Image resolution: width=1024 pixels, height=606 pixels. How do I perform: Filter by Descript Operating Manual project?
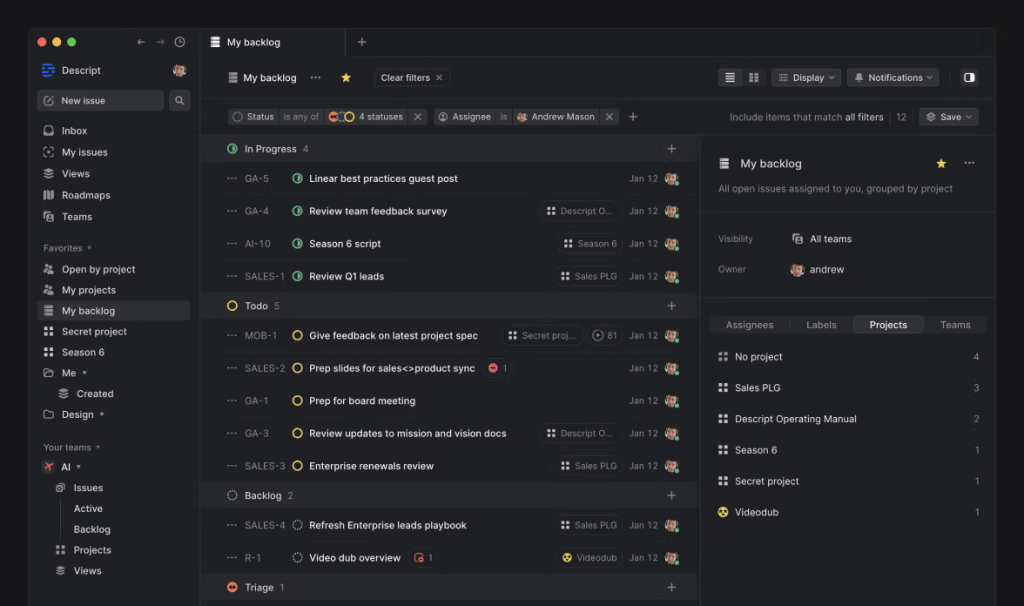click(848, 419)
